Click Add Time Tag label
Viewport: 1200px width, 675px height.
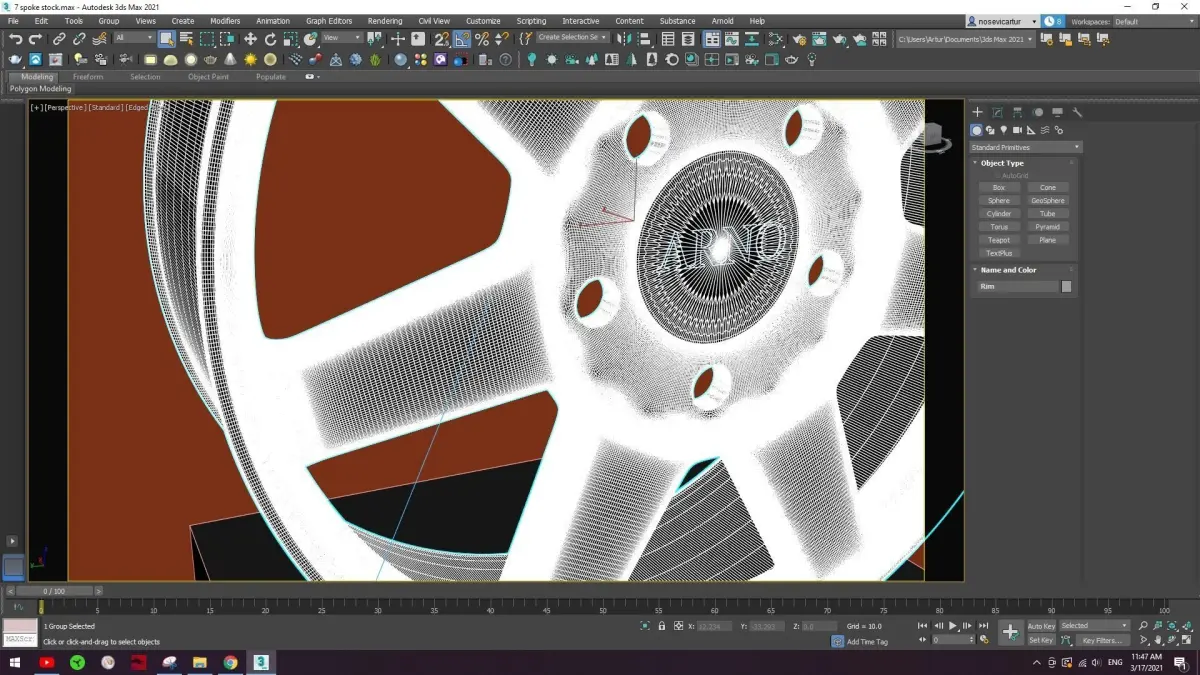click(867, 641)
